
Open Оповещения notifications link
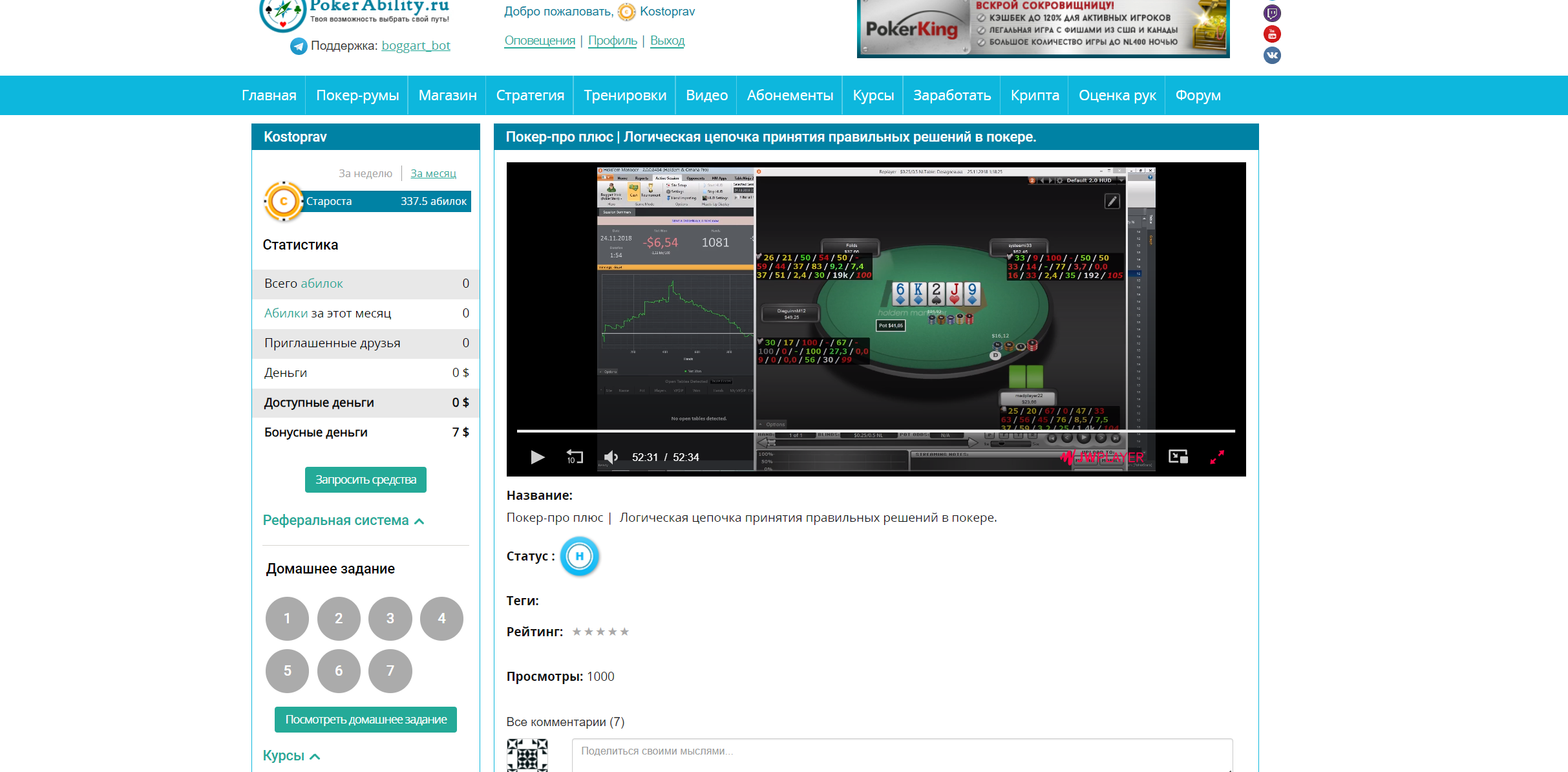coord(540,41)
